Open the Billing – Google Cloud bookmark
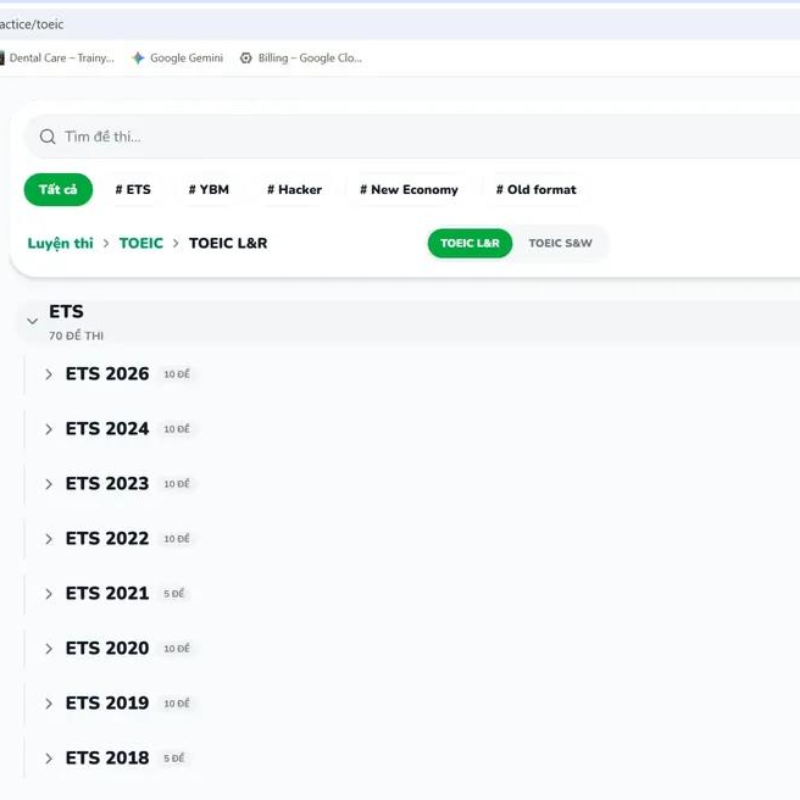This screenshot has height=800, width=800. point(301,58)
